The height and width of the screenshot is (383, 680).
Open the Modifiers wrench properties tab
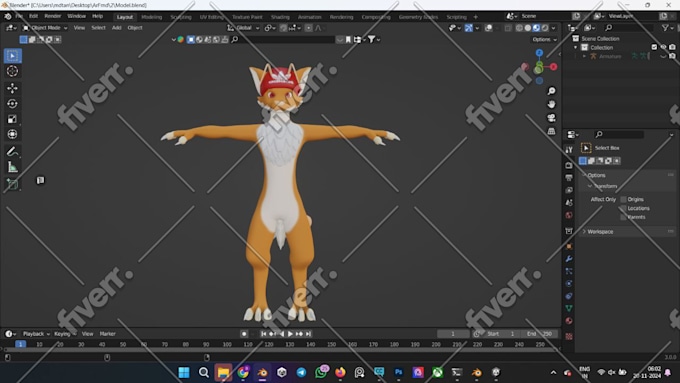click(x=569, y=259)
